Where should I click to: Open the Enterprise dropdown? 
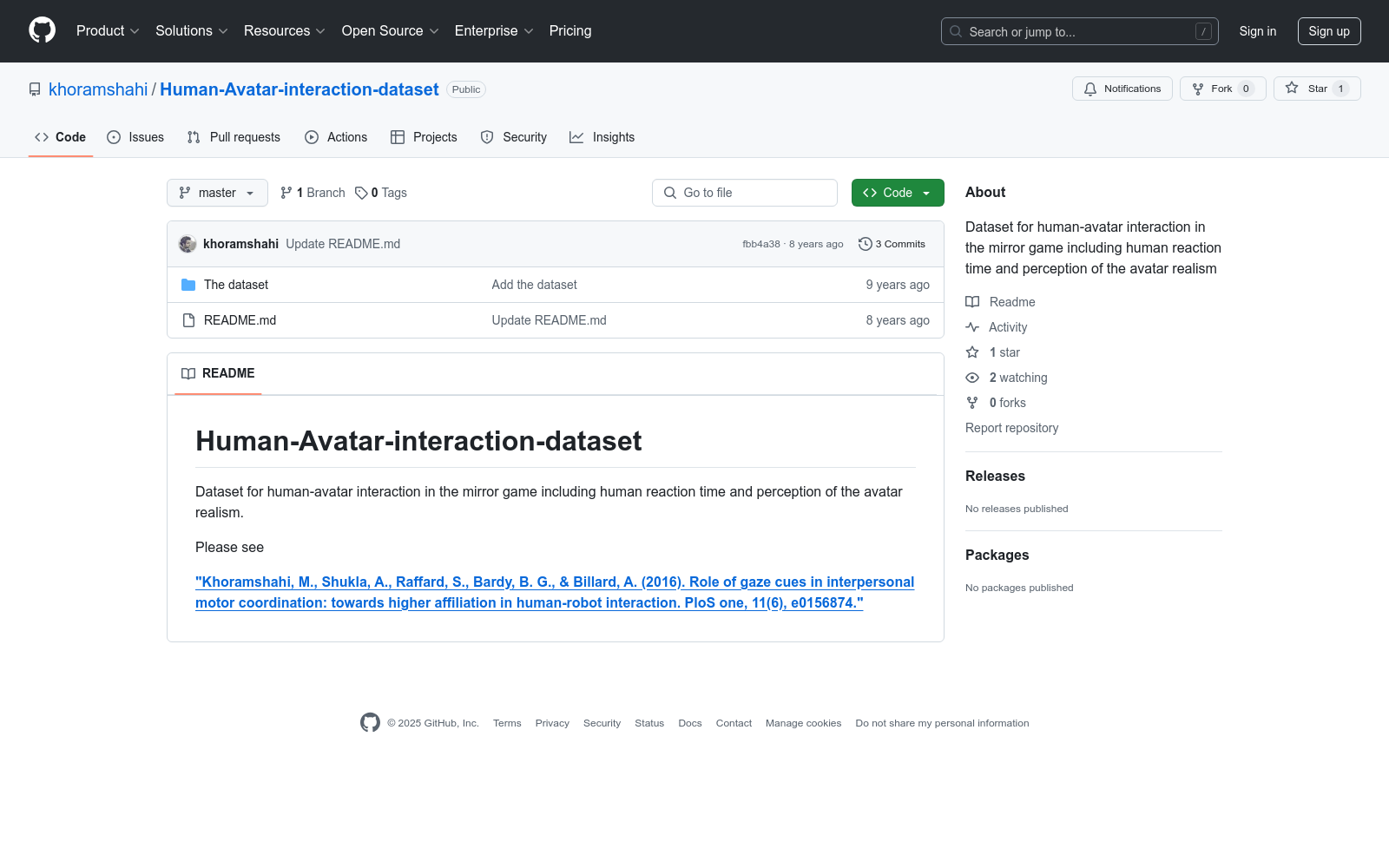click(x=494, y=30)
